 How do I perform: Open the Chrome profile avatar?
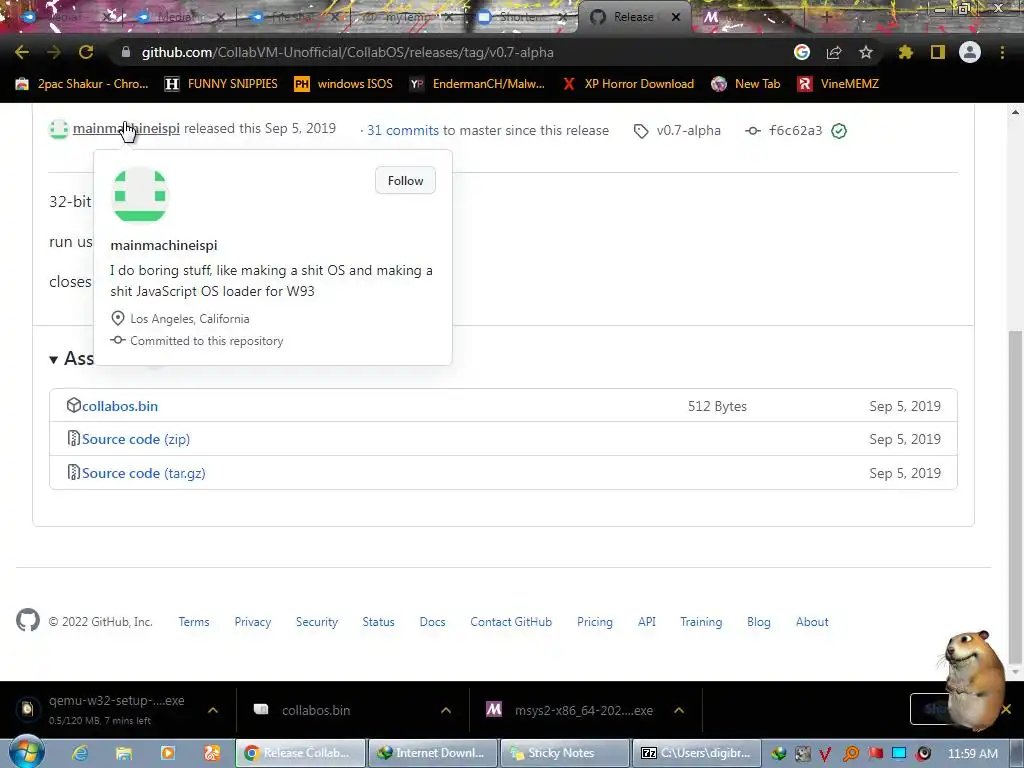click(969, 52)
